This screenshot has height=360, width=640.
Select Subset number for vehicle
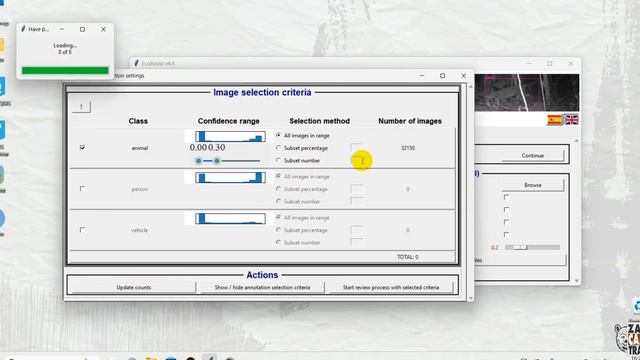click(x=278, y=242)
